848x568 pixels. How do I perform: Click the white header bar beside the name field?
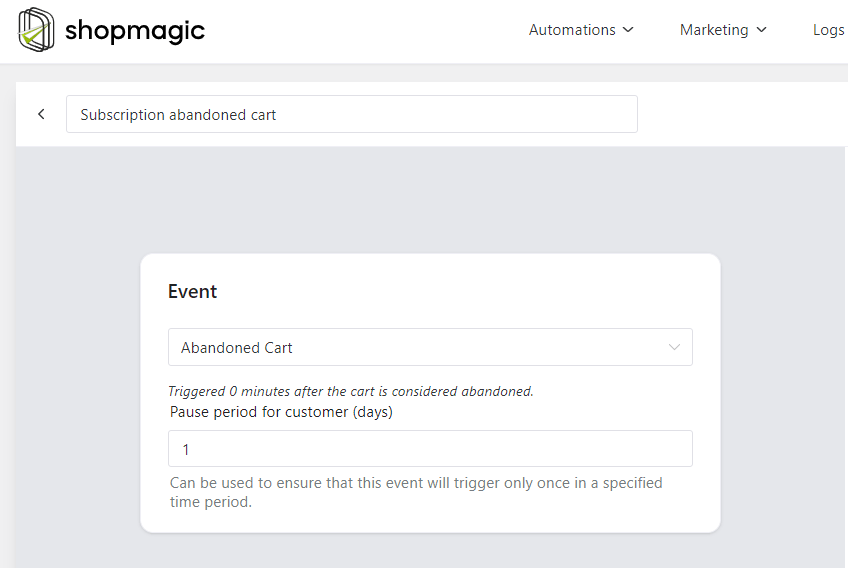click(x=741, y=114)
